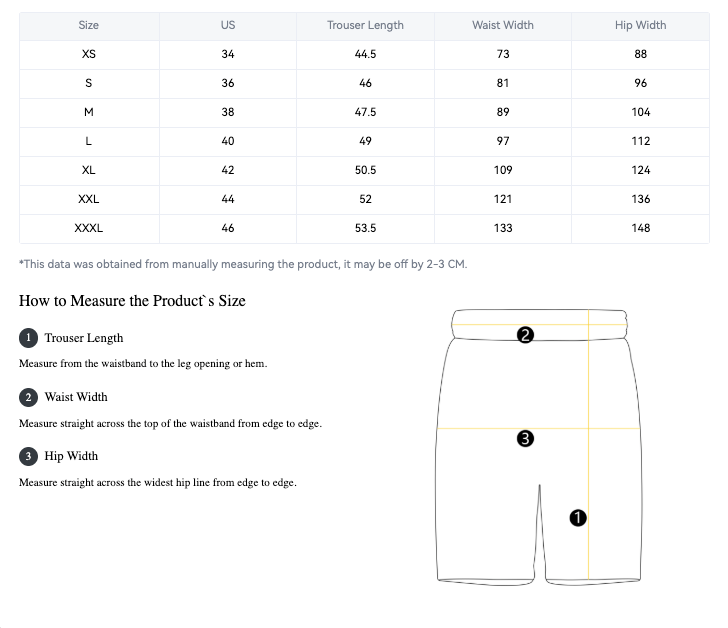This screenshot has width=728, height=628.
Task: Click marker 2 on the shorts waistband
Action: tap(526, 335)
